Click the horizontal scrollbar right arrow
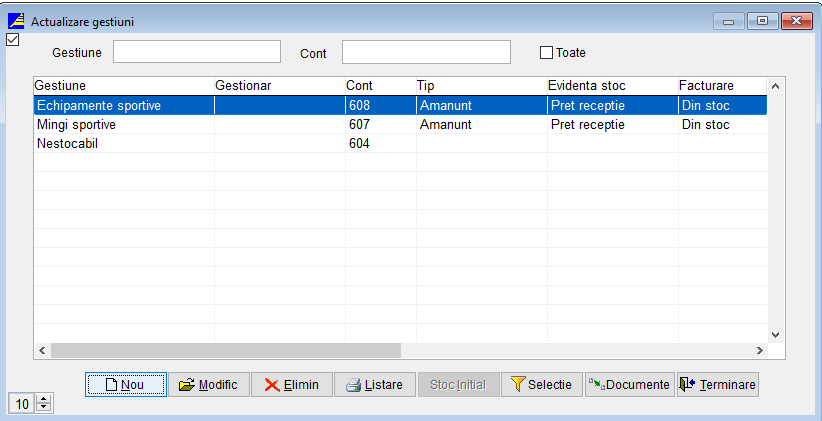This screenshot has height=421, width=822. coord(759,351)
